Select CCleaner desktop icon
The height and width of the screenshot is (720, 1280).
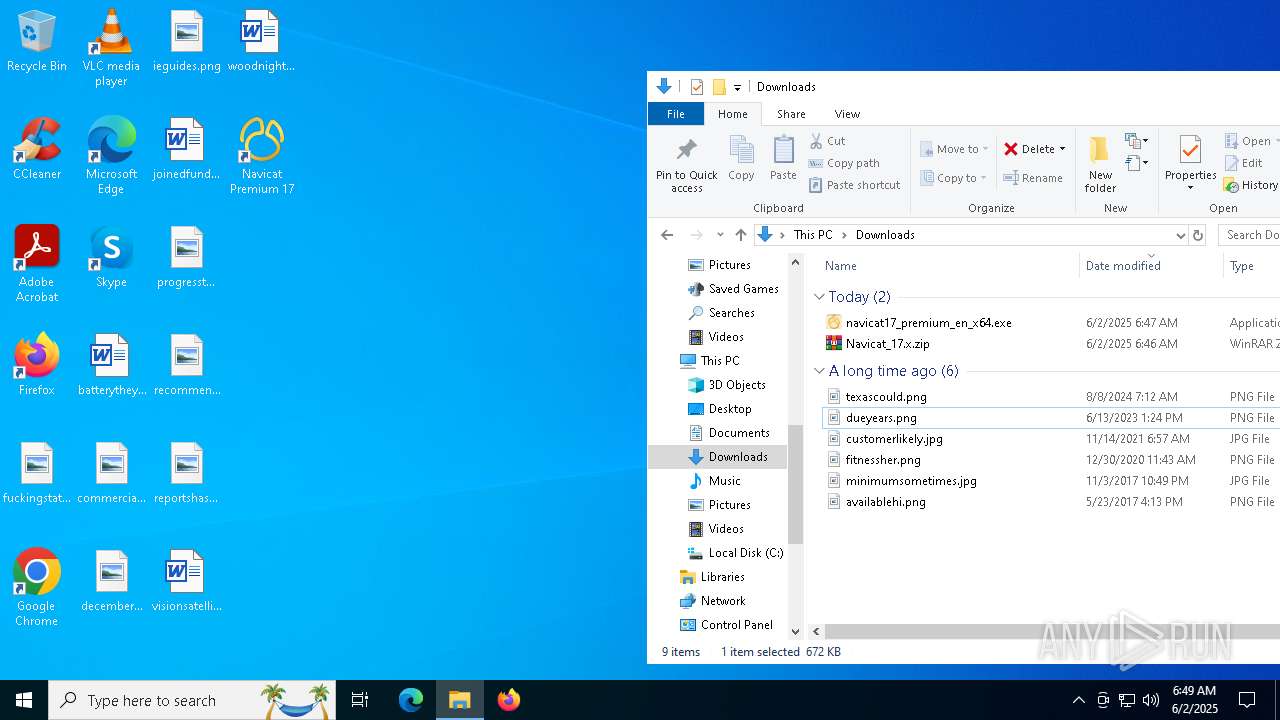click(x=36, y=150)
